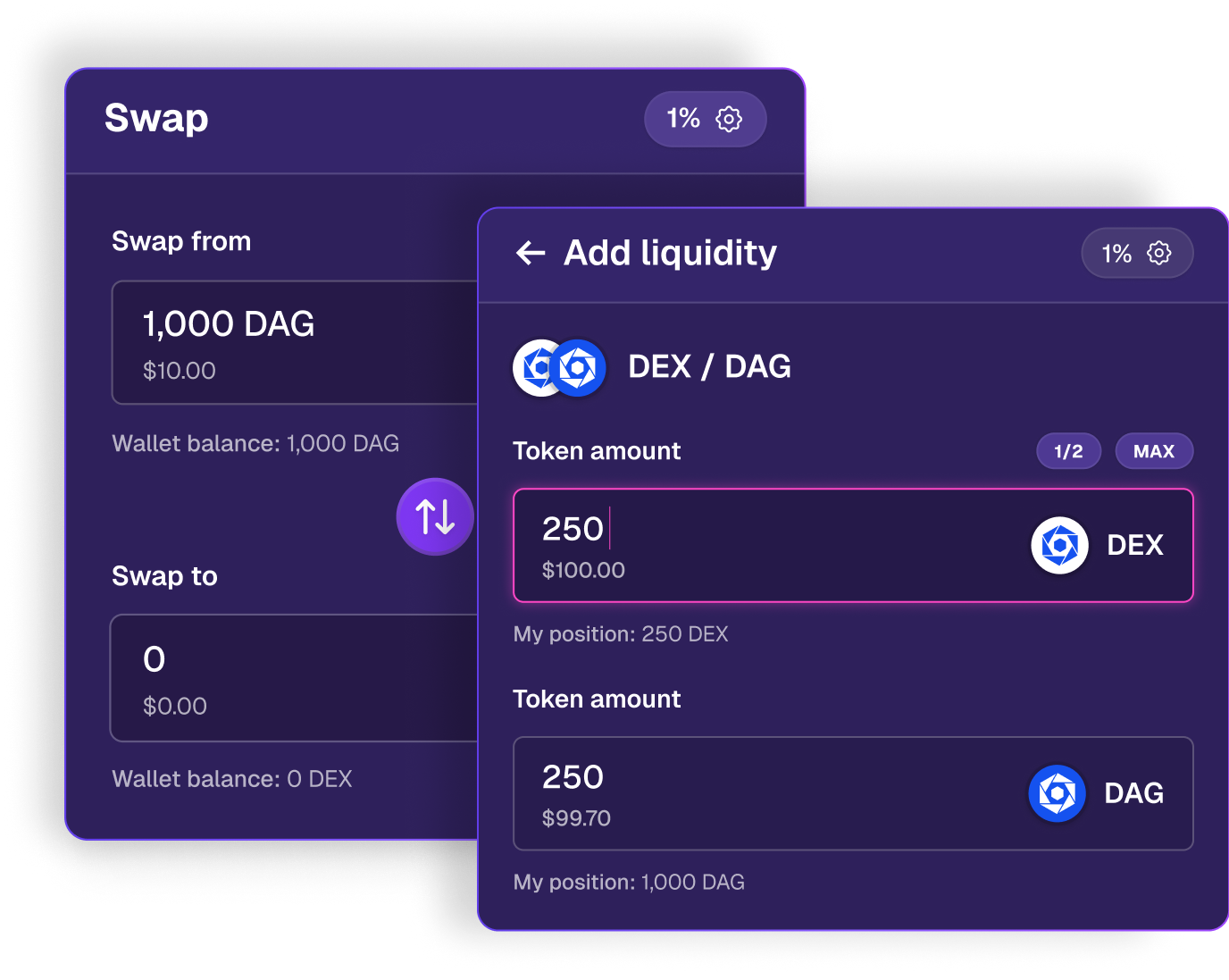
Task: Click Wallet balance: 1,000 DAG text
Action: 255,444
